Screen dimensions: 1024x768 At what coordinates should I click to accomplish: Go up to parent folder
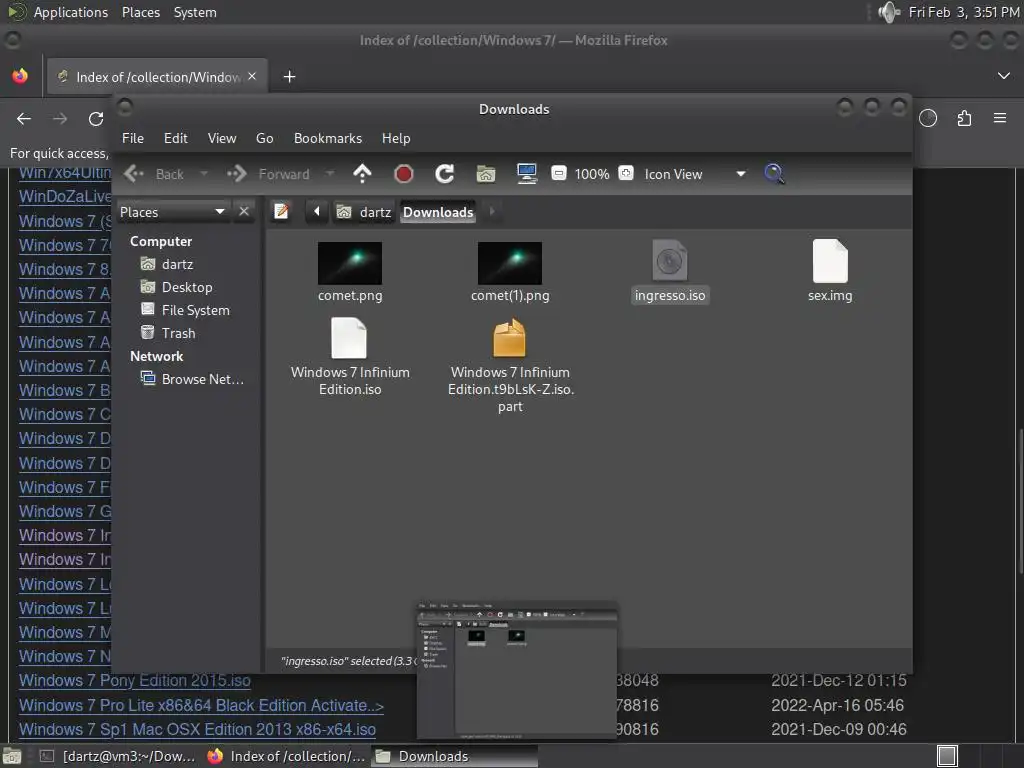tap(362, 174)
